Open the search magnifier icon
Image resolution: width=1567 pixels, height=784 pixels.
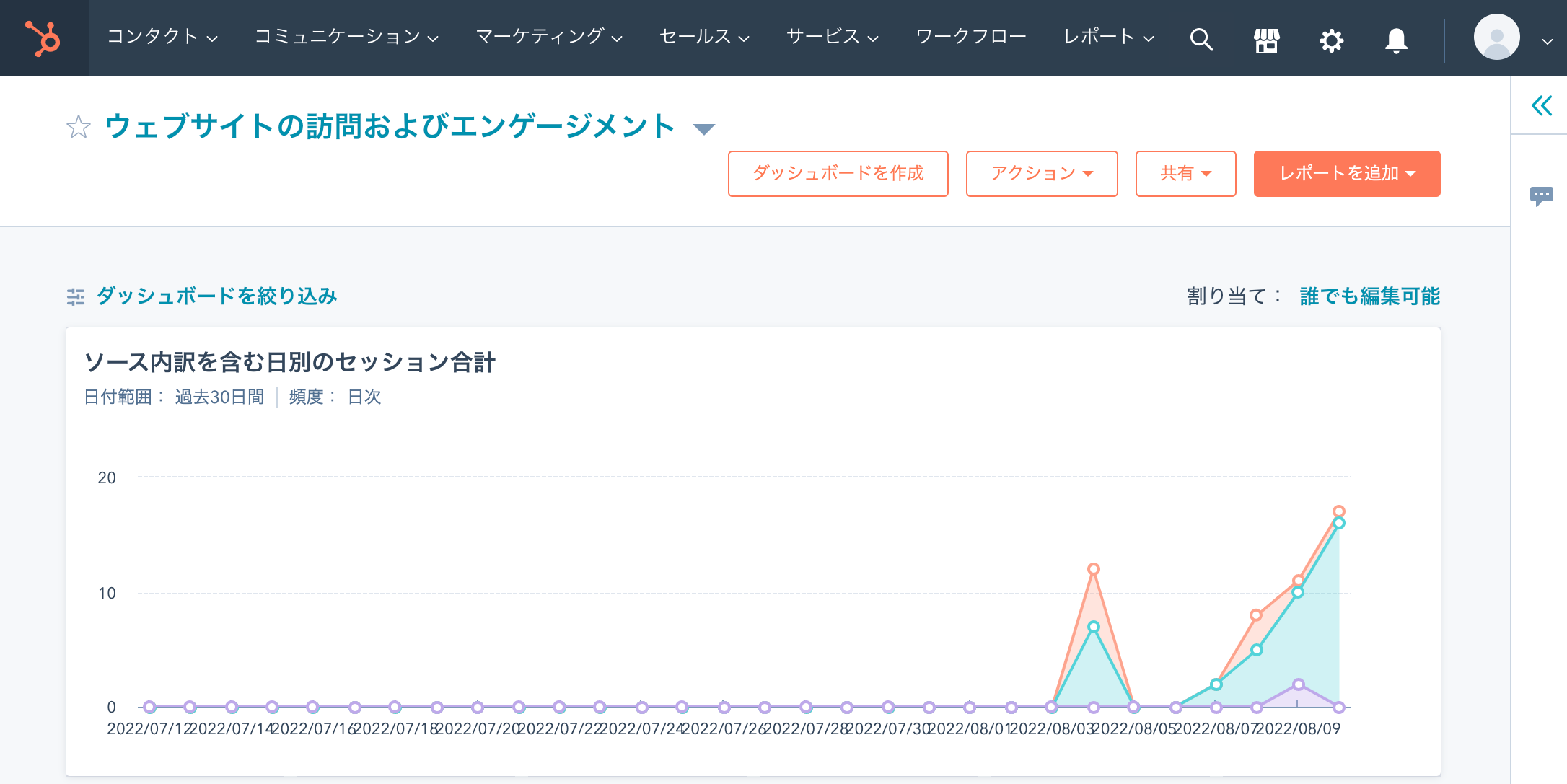pyautogui.click(x=1201, y=39)
